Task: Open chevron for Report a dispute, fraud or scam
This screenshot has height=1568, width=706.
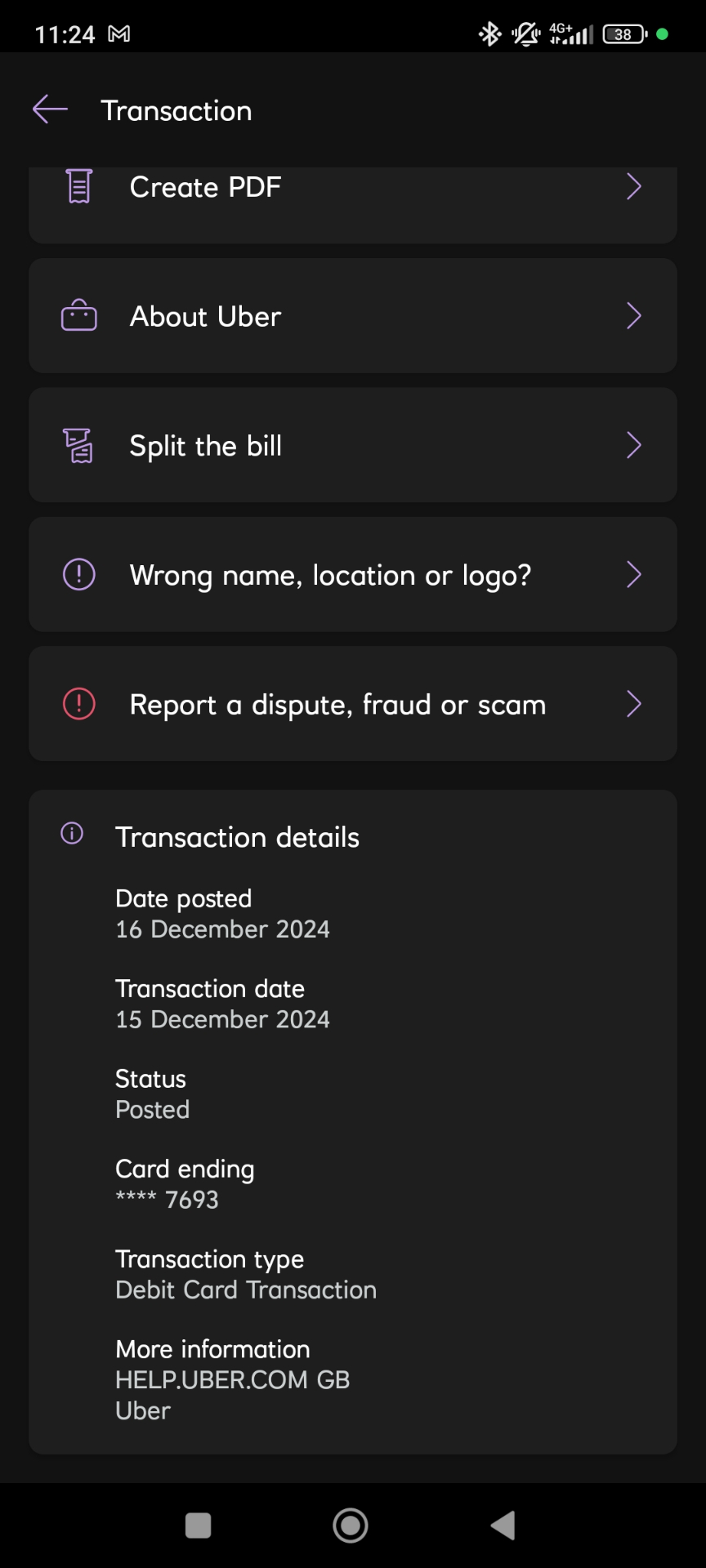Action: tap(633, 704)
